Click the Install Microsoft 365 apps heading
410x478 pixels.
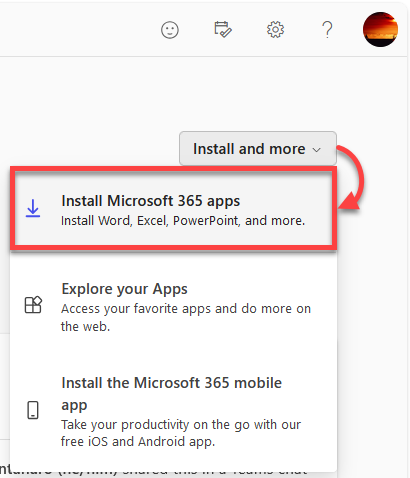[x=151, y=201]
